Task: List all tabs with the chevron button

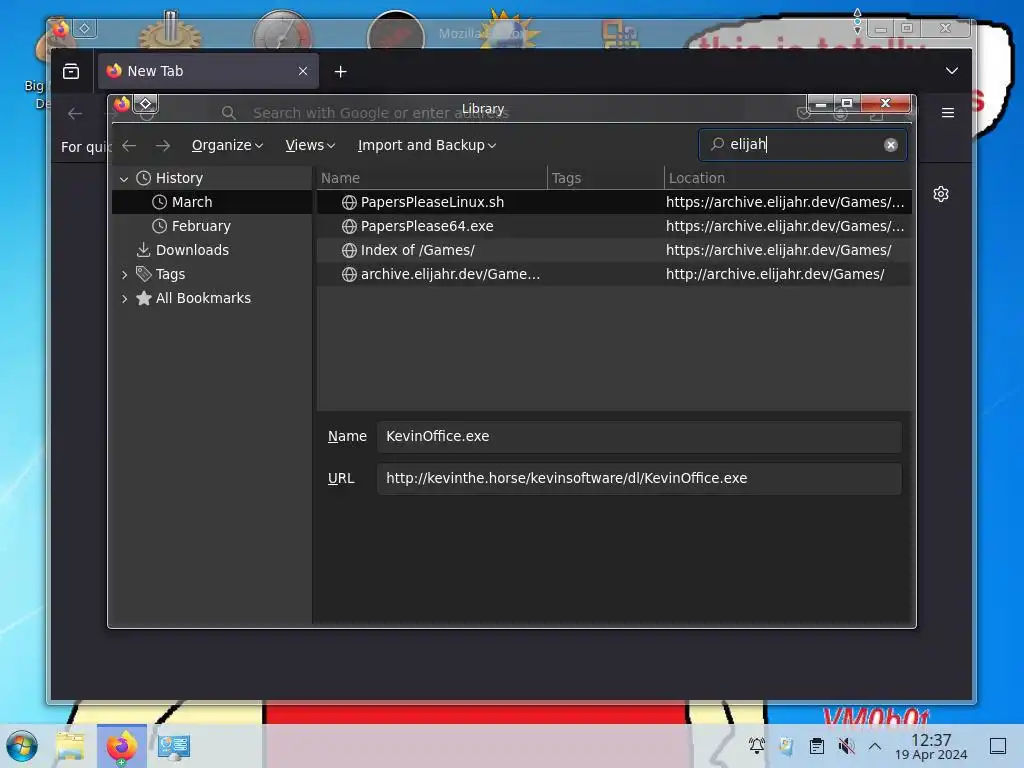Action: click(952, 71)
